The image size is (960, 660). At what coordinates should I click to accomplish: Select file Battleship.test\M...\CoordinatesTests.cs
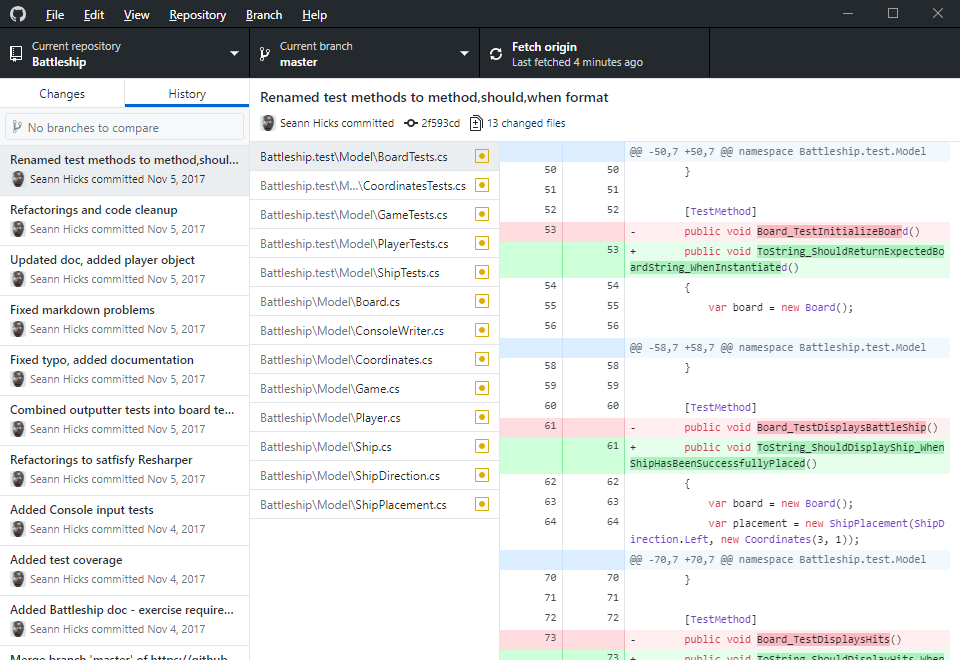tap(374, 186)
